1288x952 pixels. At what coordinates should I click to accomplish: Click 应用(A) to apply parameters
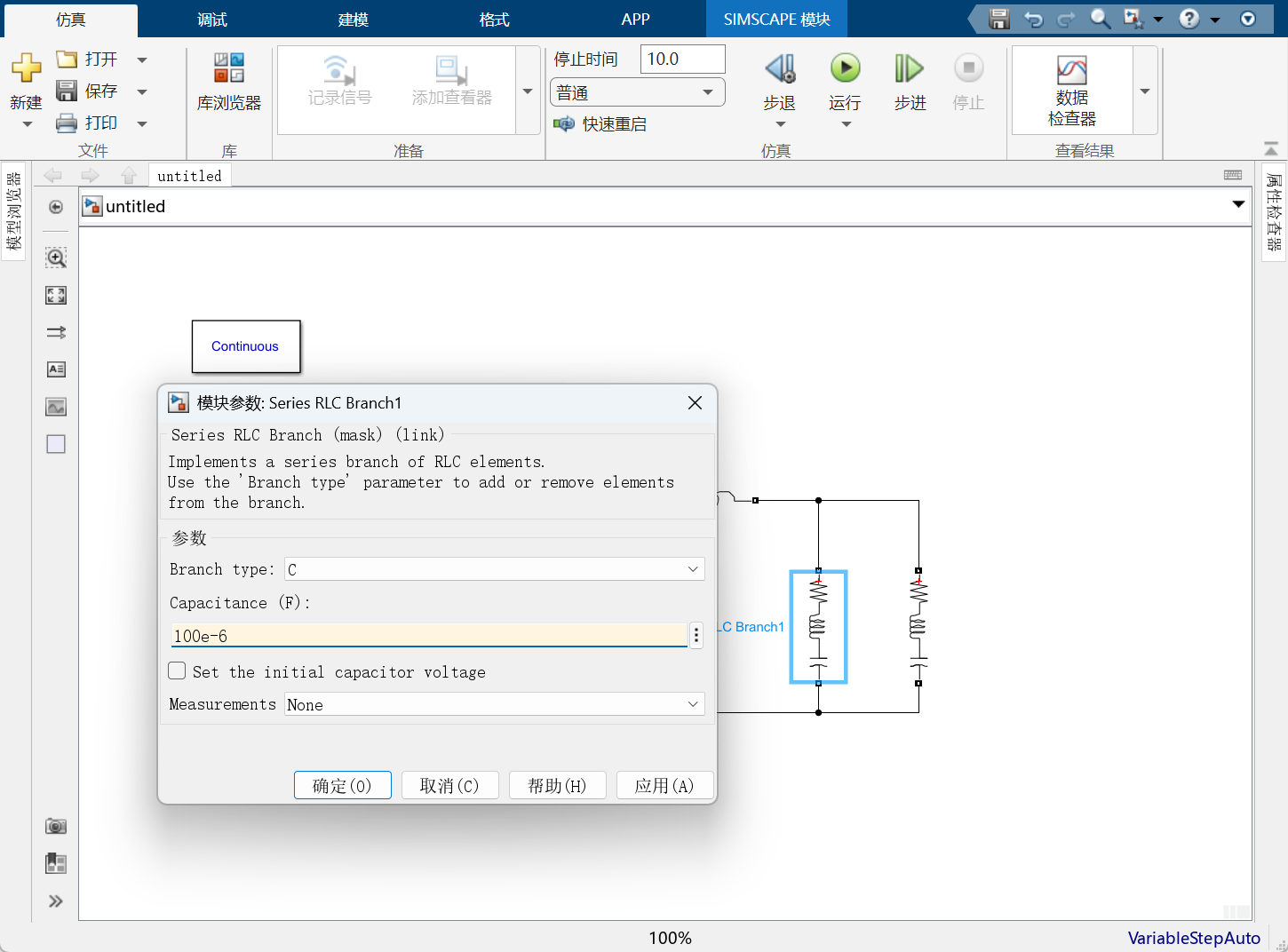pyautogui.click(x=664, y=785)
